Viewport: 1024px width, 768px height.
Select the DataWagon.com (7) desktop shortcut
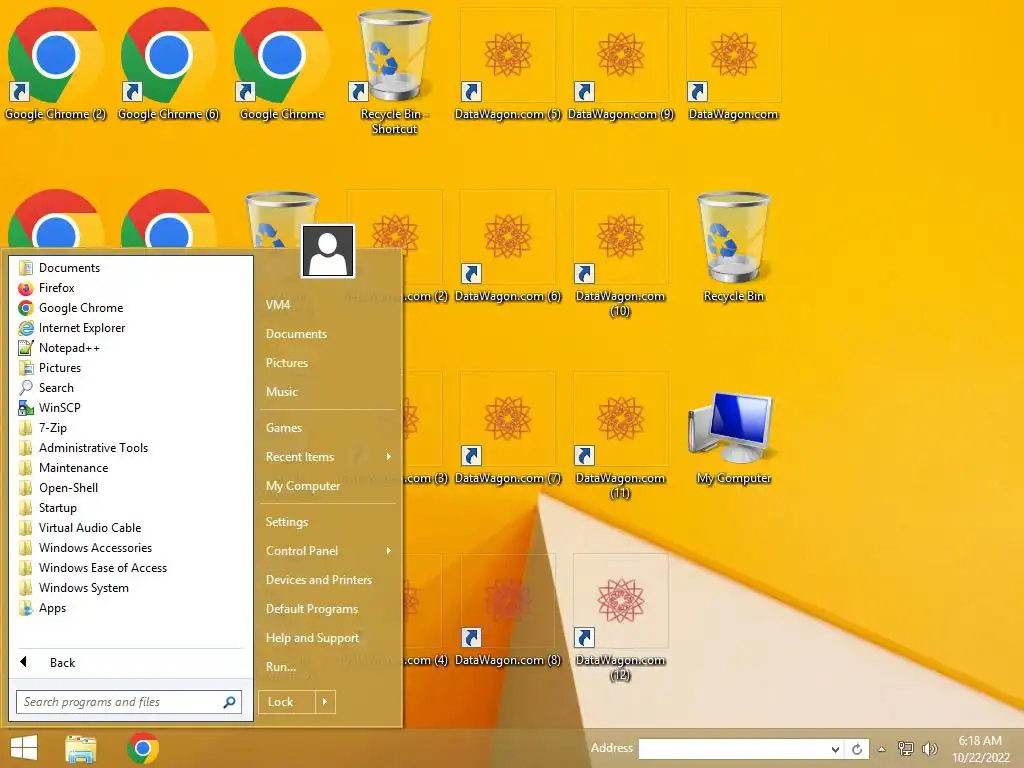507,428
